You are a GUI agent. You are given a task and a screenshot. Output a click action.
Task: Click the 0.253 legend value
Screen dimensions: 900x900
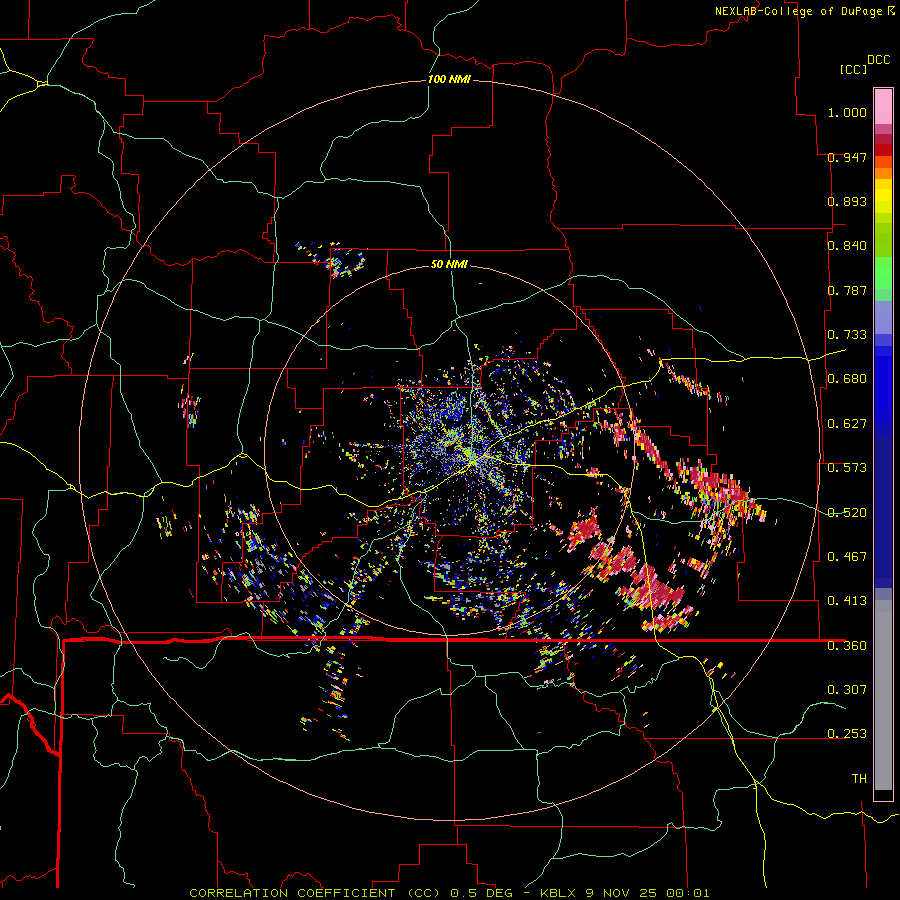coord(847,734)
